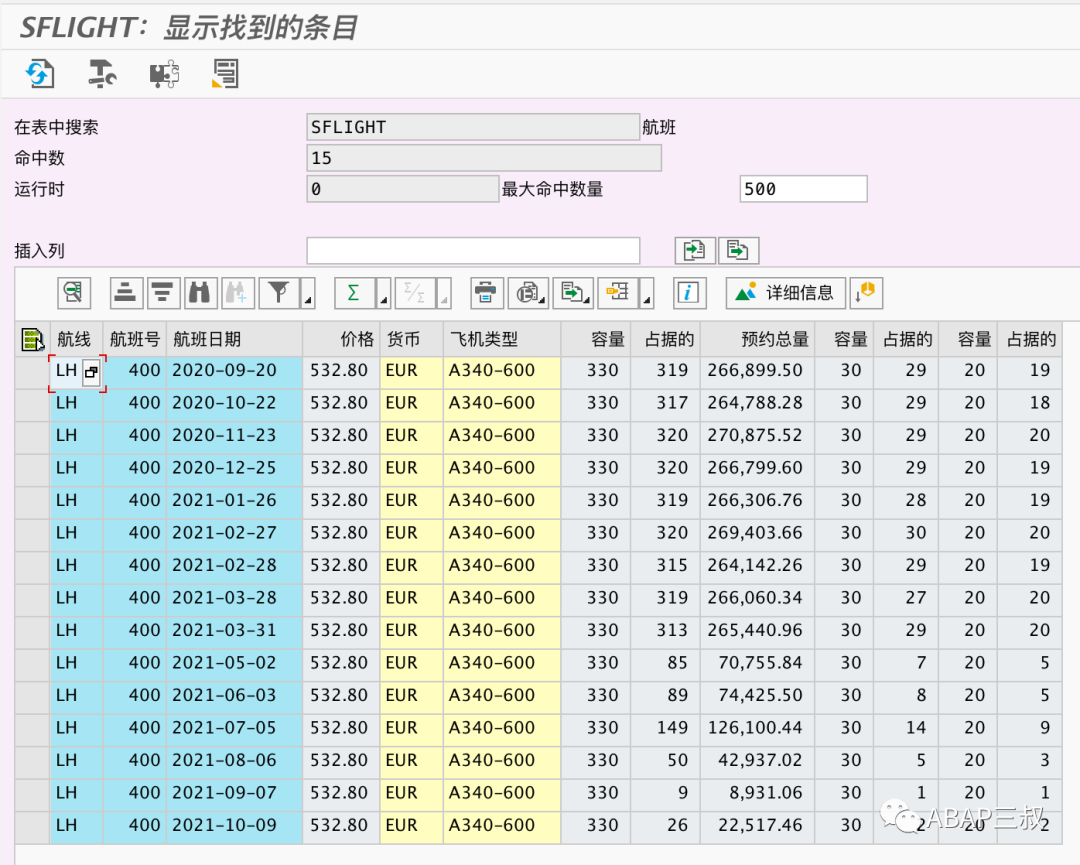Select the date cell 2020-11-23
The image size is (1080, 865).
click(234, 435)
